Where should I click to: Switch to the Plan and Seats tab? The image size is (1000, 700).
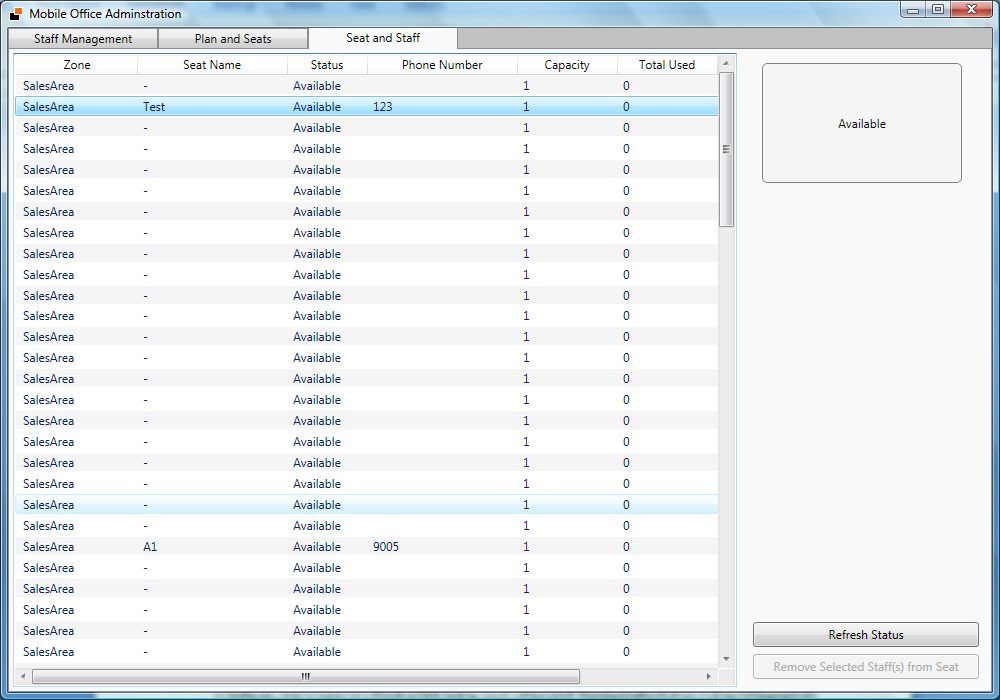pyautogui.click(x=233, y=39)
